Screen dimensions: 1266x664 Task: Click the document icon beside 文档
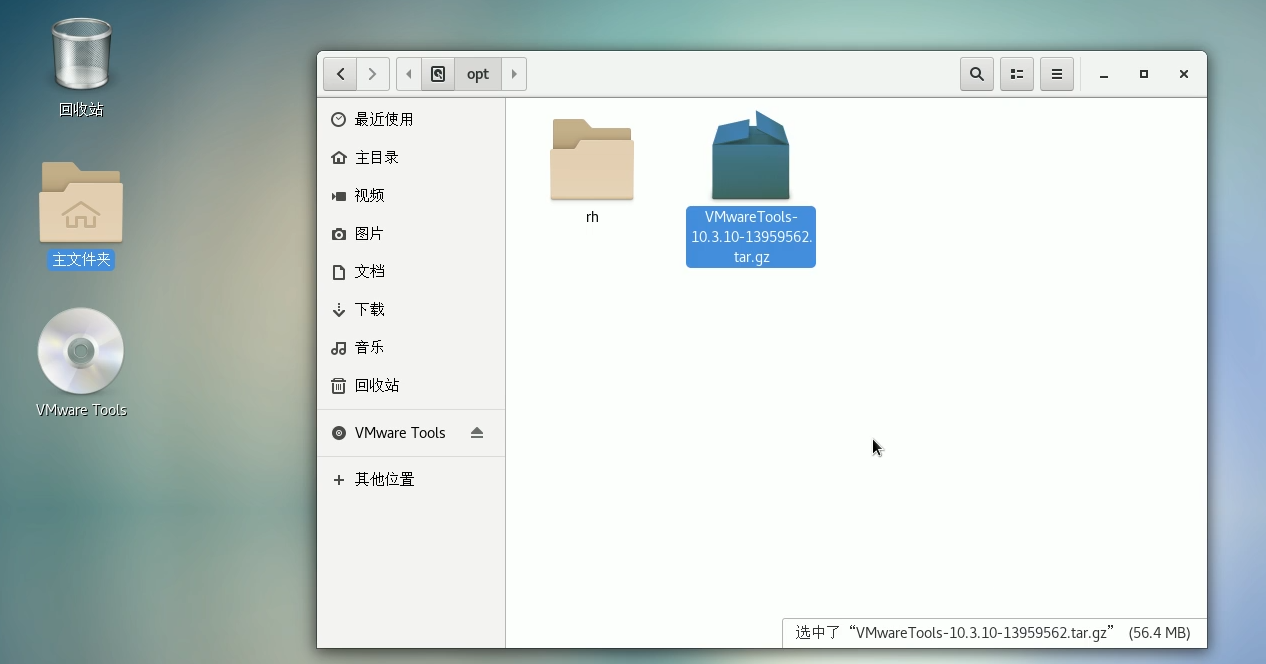pyautogui.click(x=338, y=271)
